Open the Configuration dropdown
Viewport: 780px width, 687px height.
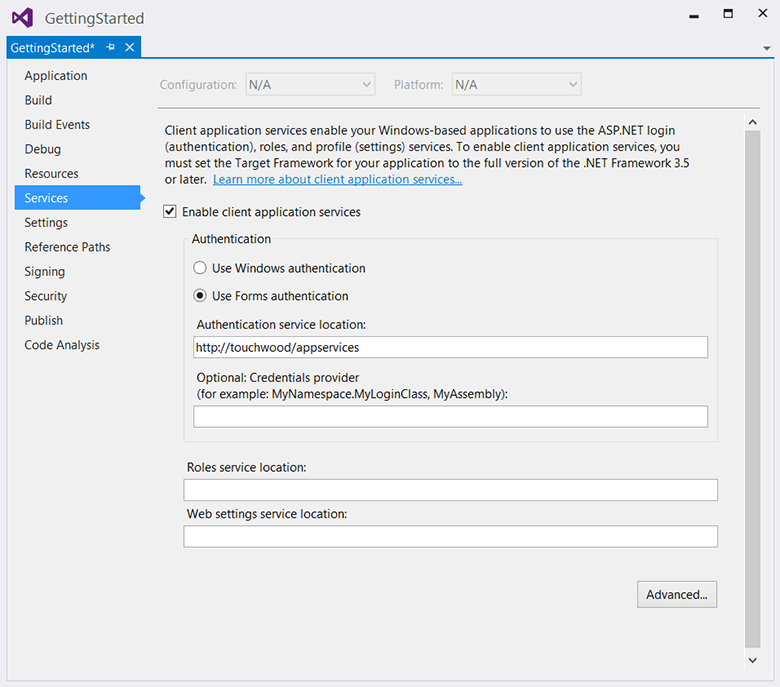310,85
